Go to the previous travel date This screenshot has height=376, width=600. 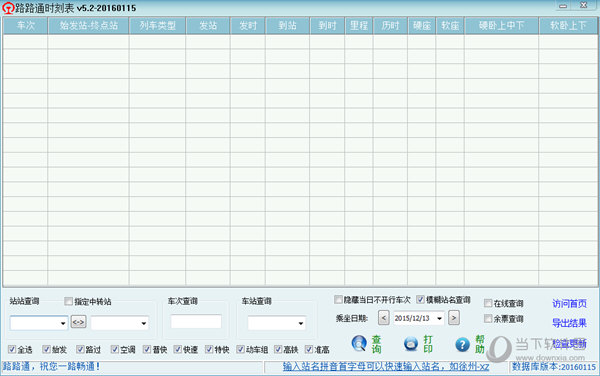pyautogui.click(x=383, y=317)
